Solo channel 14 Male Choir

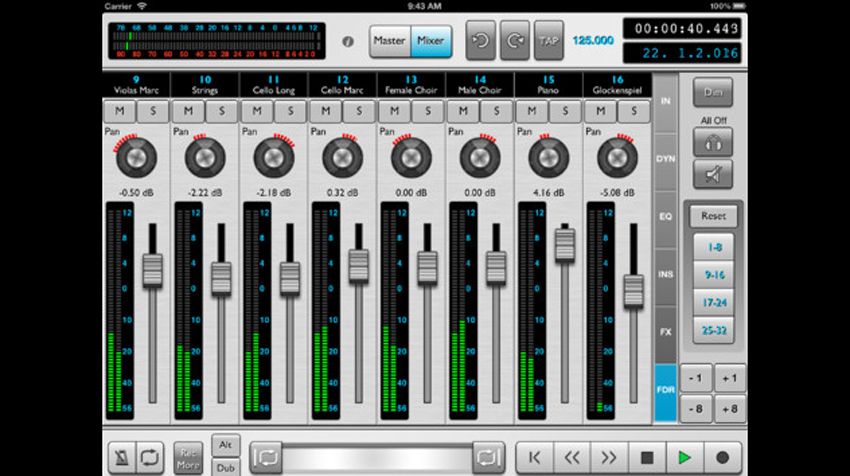click(x=497, y=111)
